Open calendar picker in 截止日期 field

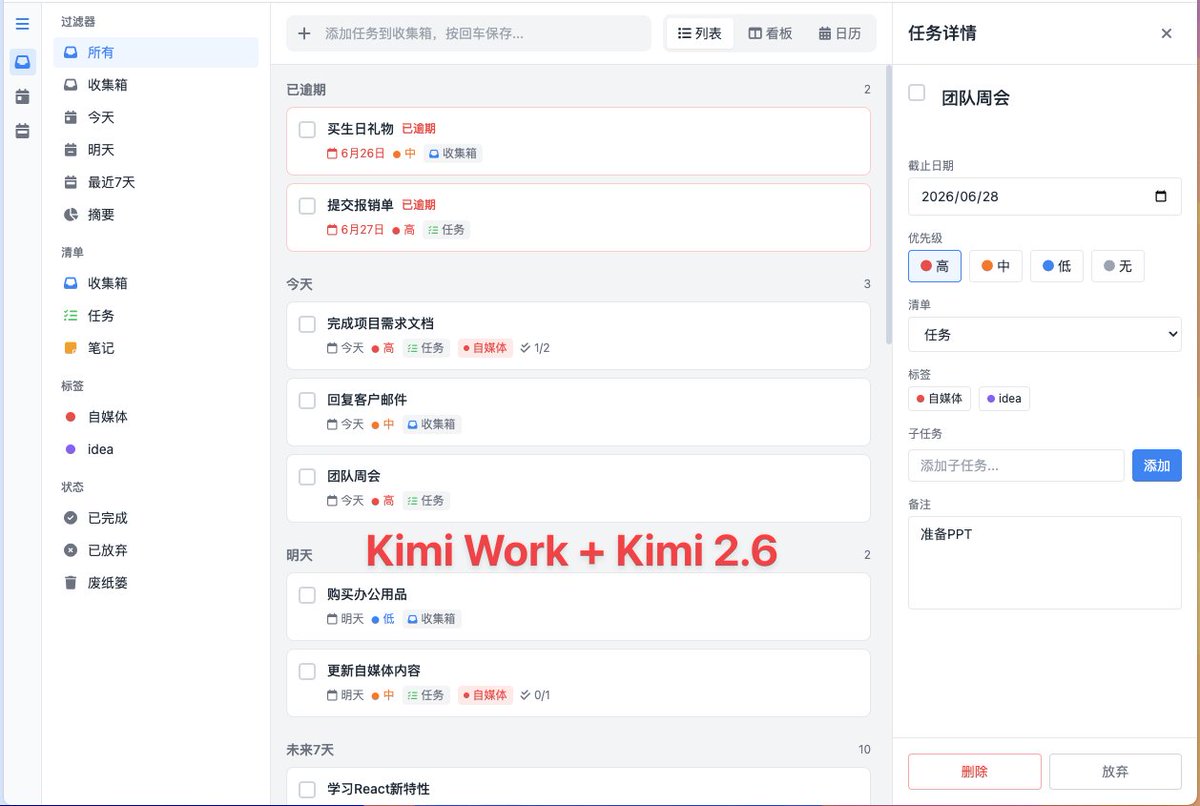click(1160, 197)
